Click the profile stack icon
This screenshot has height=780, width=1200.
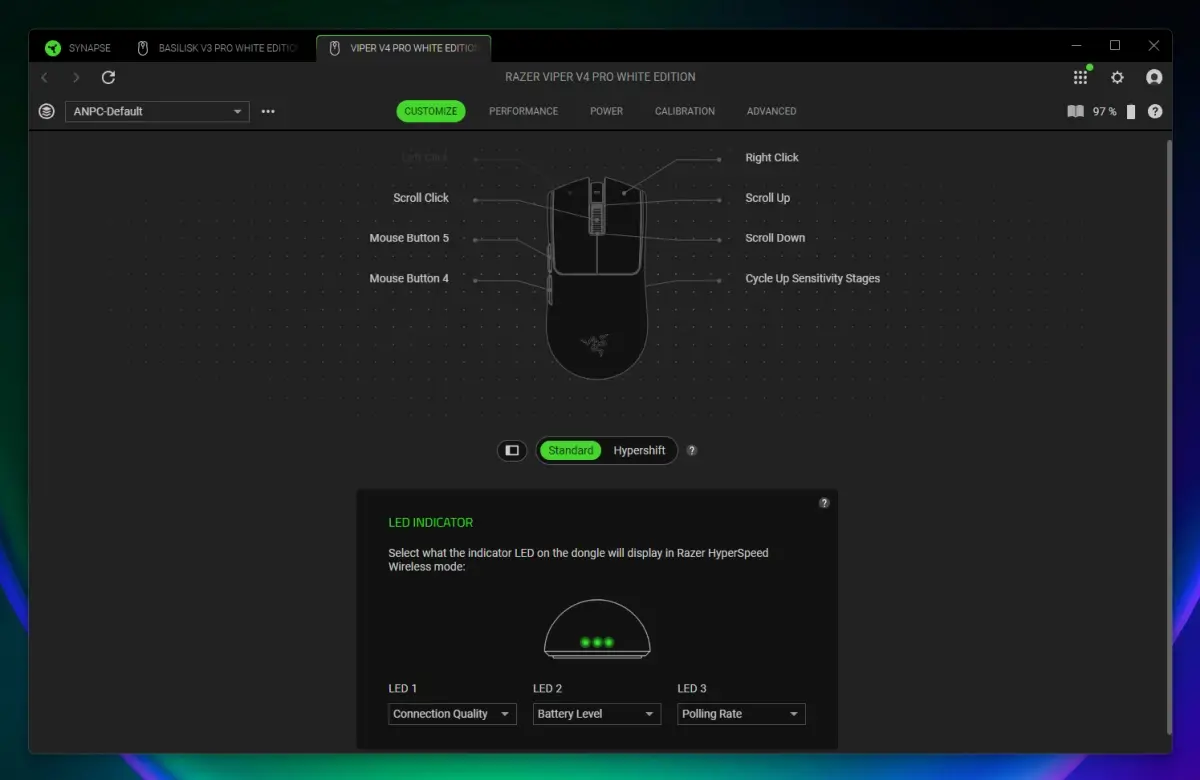[47, 111]
